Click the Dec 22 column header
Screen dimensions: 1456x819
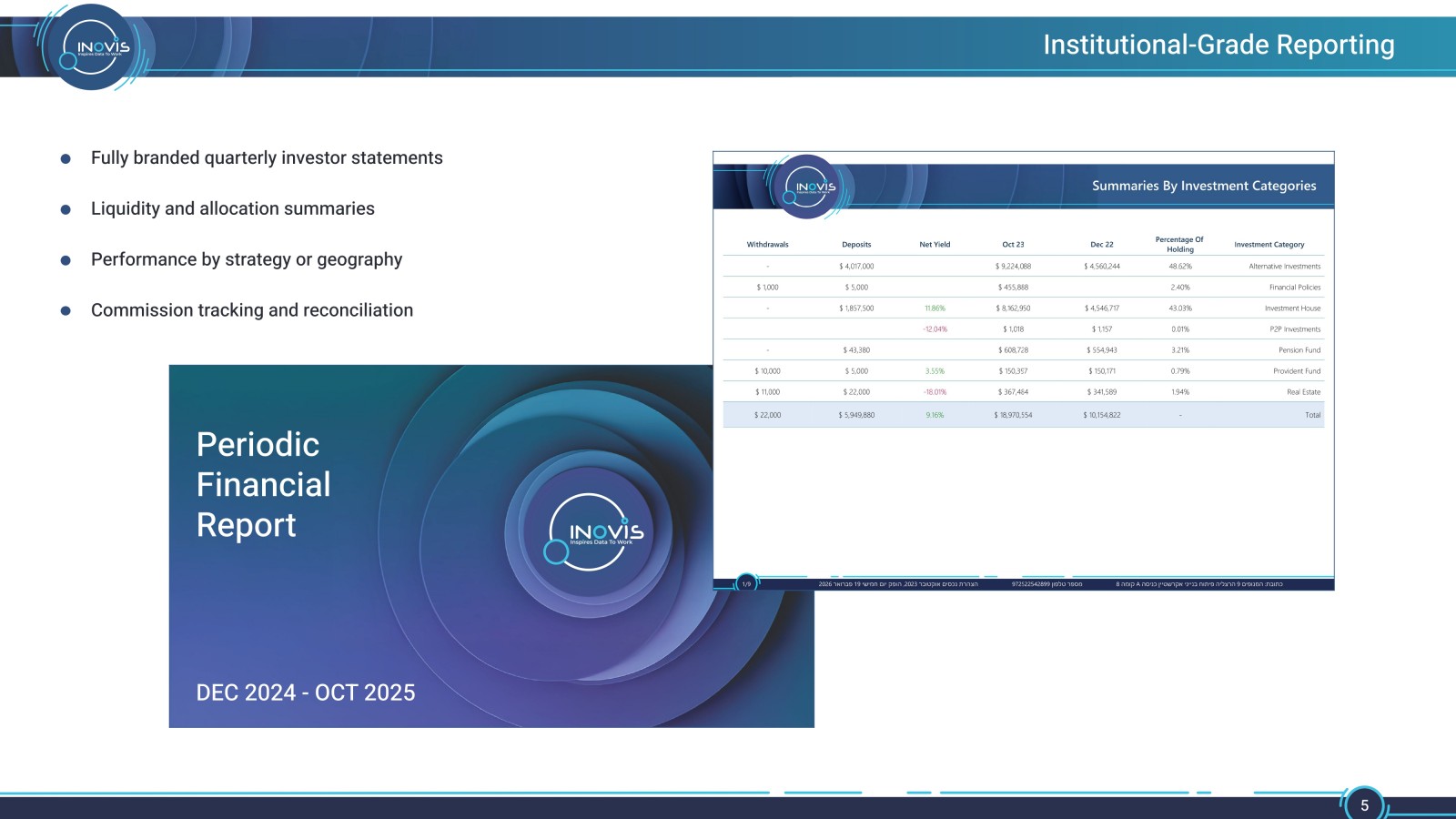tap(1101, 245)
